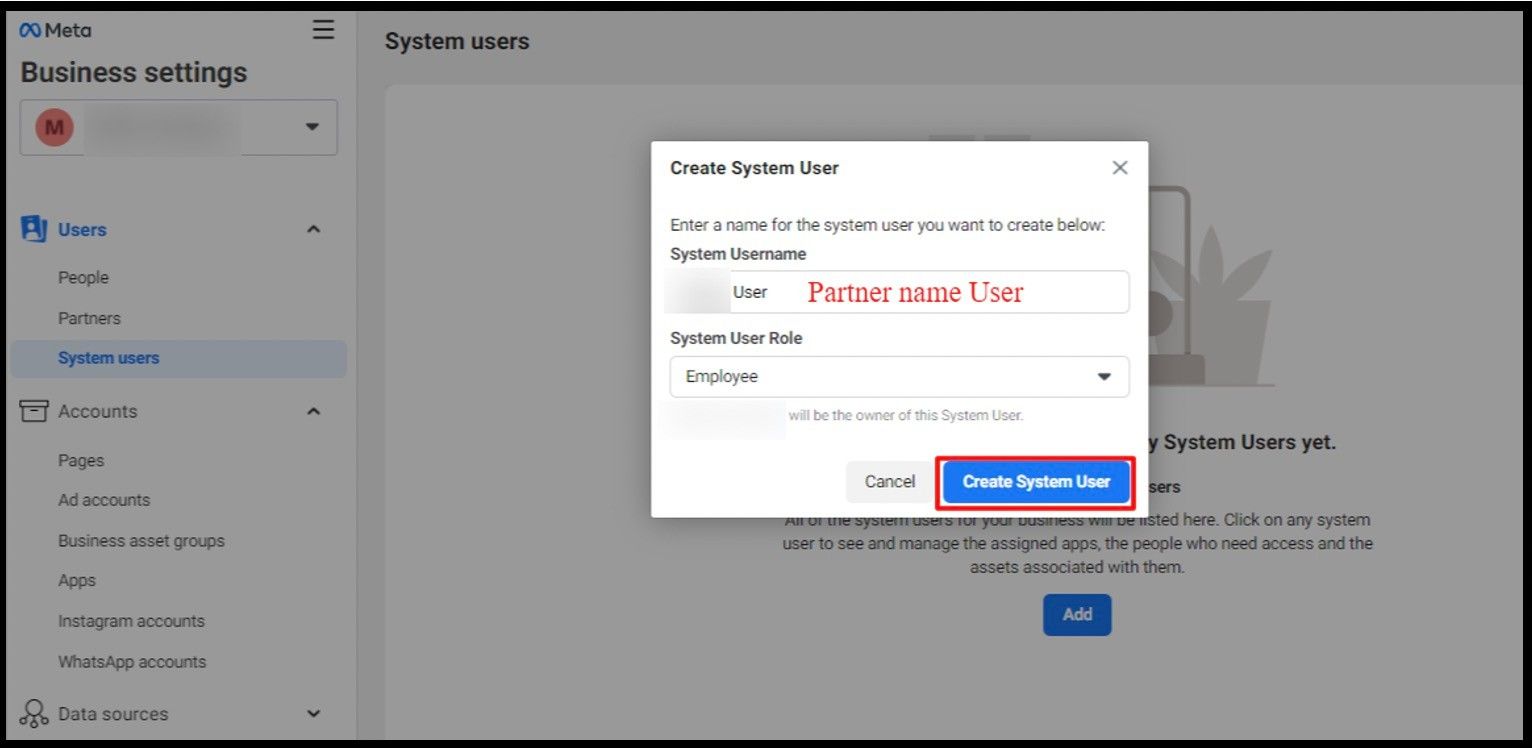Click the Create System User button
Image resolution: width=1532 pixels, height=748 pixels.
1035,482
